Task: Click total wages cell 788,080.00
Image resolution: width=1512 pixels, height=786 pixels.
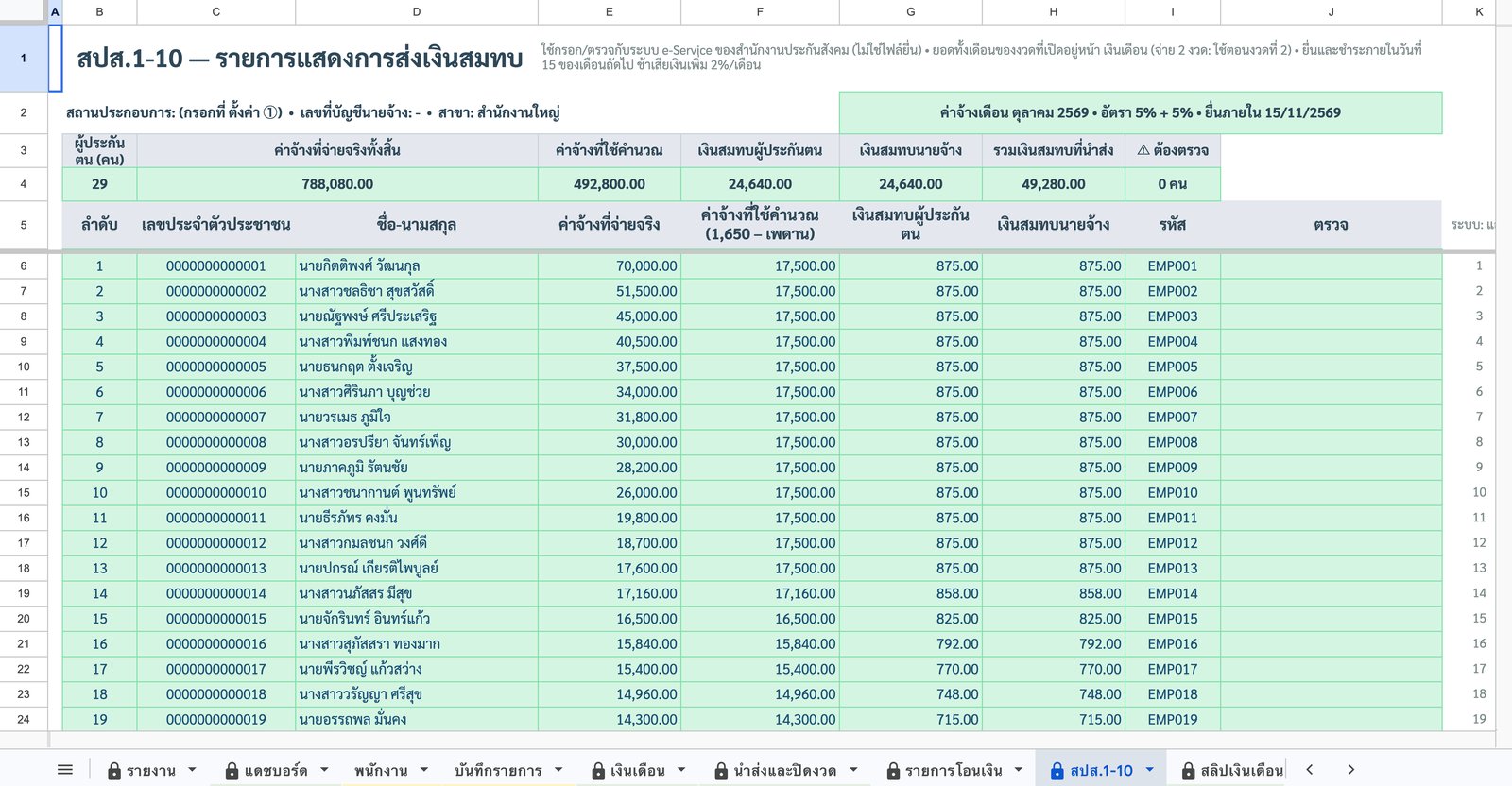Action: (x=337, y=184)
